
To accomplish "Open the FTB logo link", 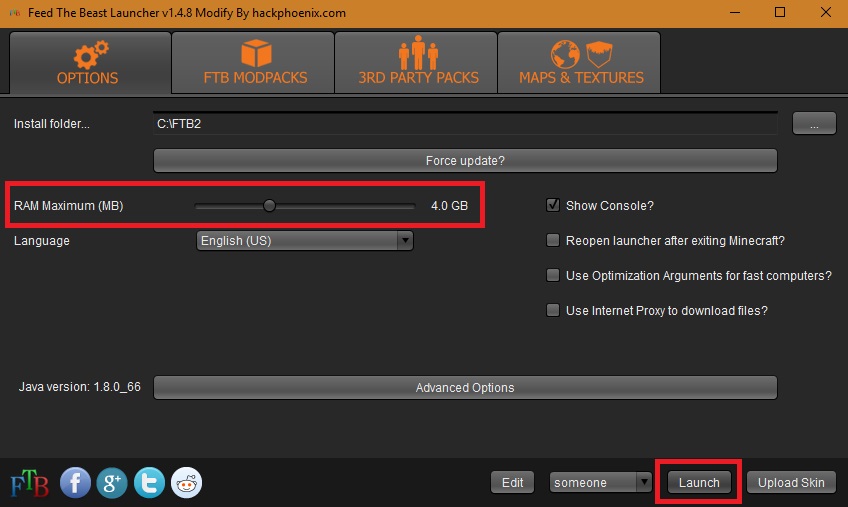I will pyautogui.click(x=30, y=483).
